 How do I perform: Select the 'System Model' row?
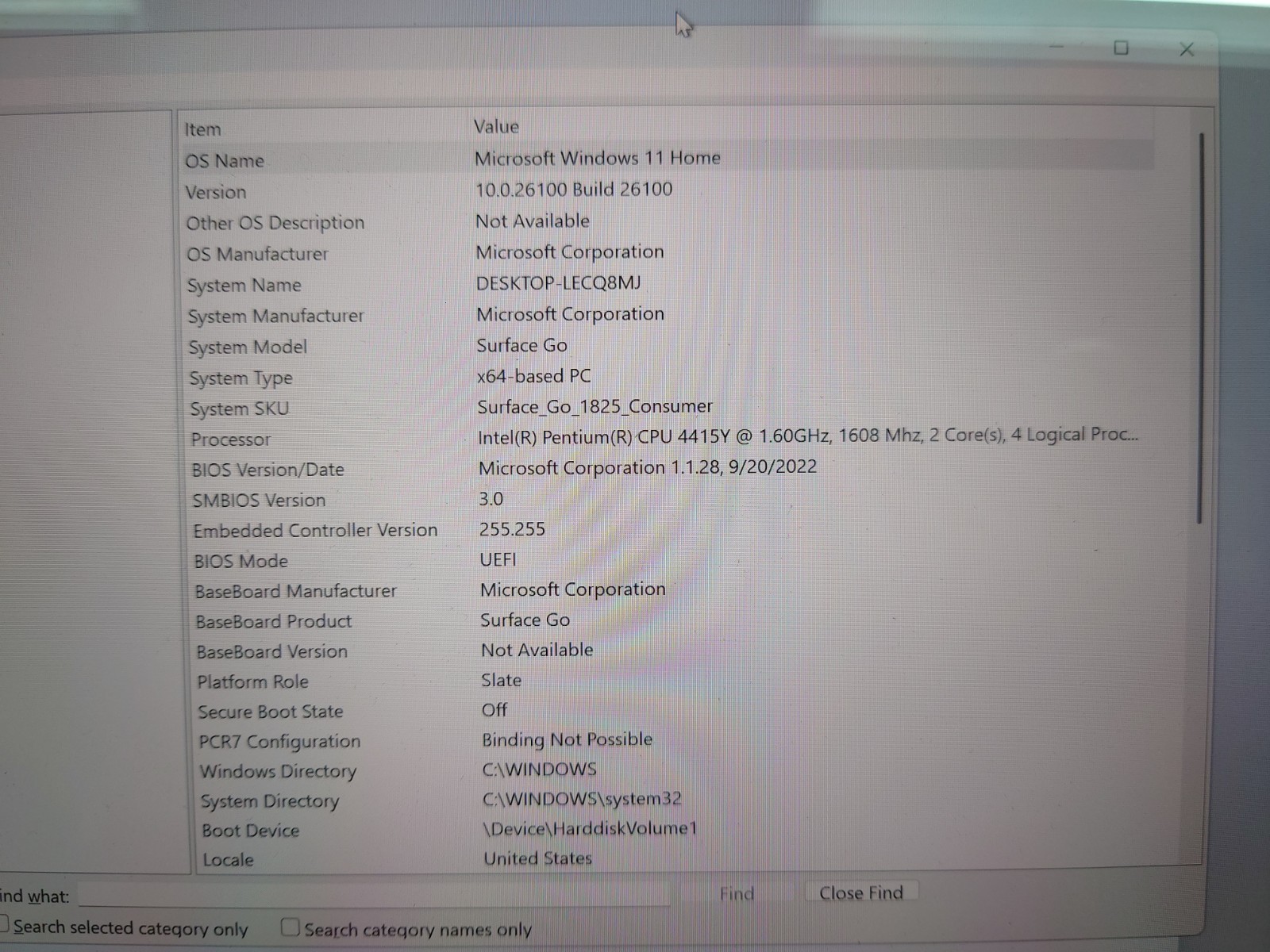[668, 346]
